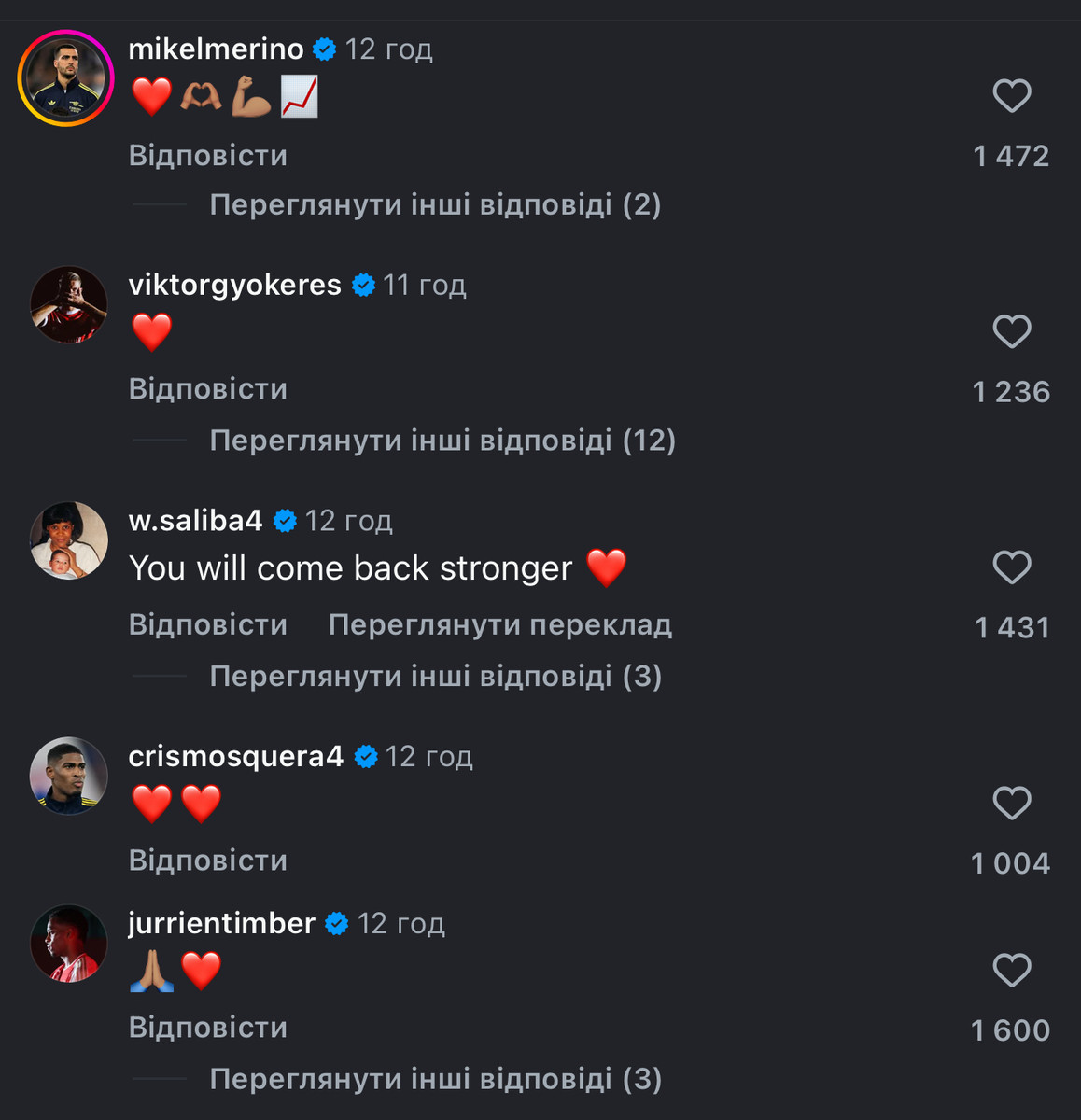Like viktorgyokeres's heart comment
Image resolution: width=1081 pixels, height=1120 pixels.
click(1011, 331)
